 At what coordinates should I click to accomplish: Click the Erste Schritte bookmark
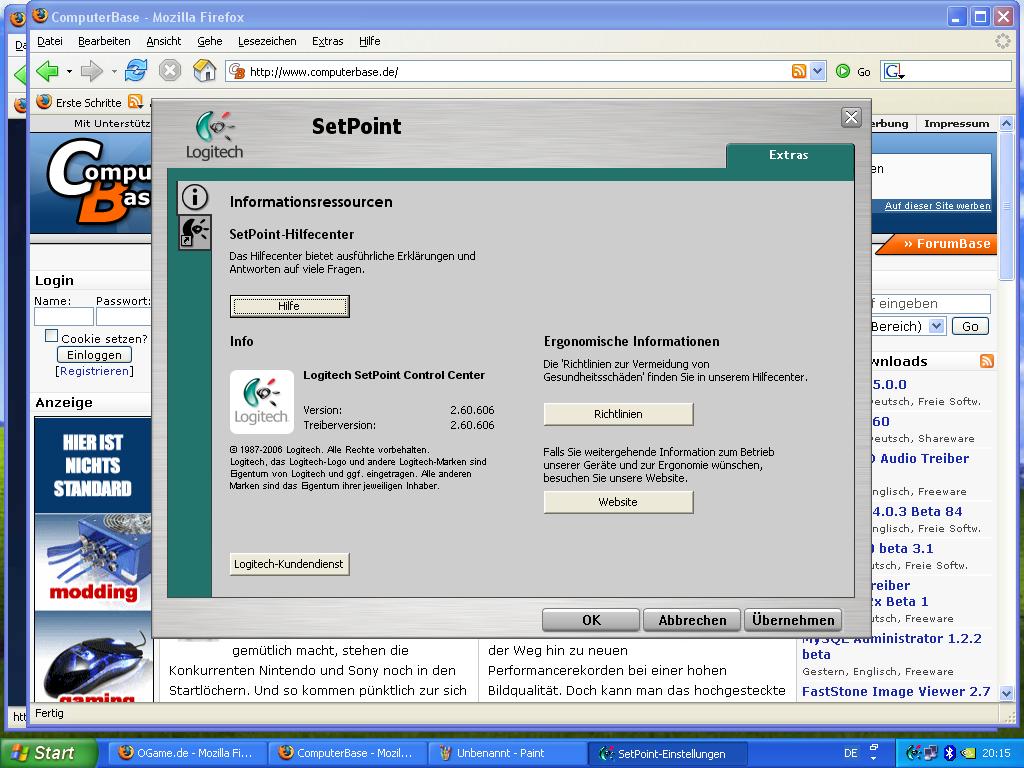coord(79,103)
